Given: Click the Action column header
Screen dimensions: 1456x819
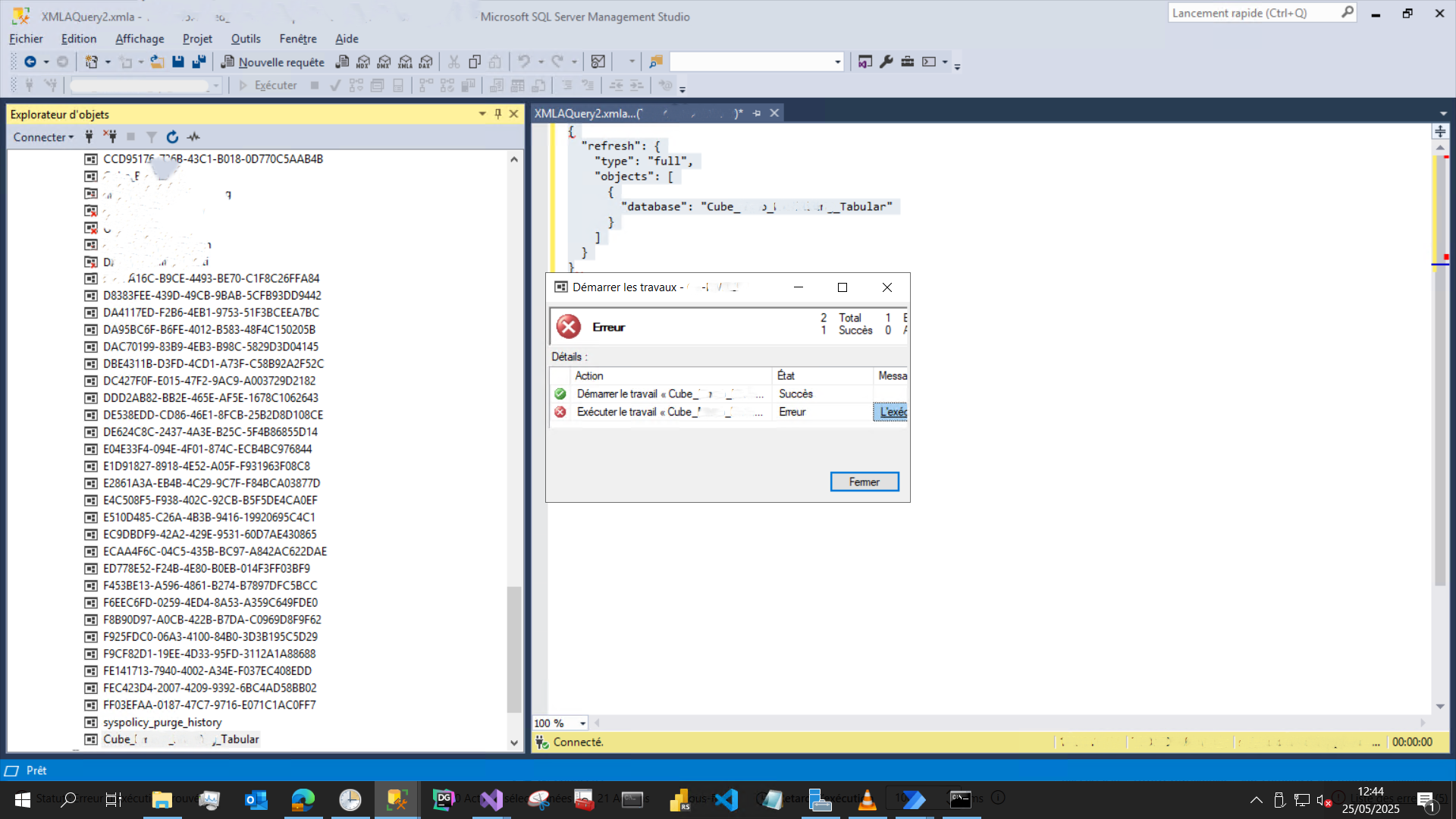Looking at the screenshot, I should 670,376.
